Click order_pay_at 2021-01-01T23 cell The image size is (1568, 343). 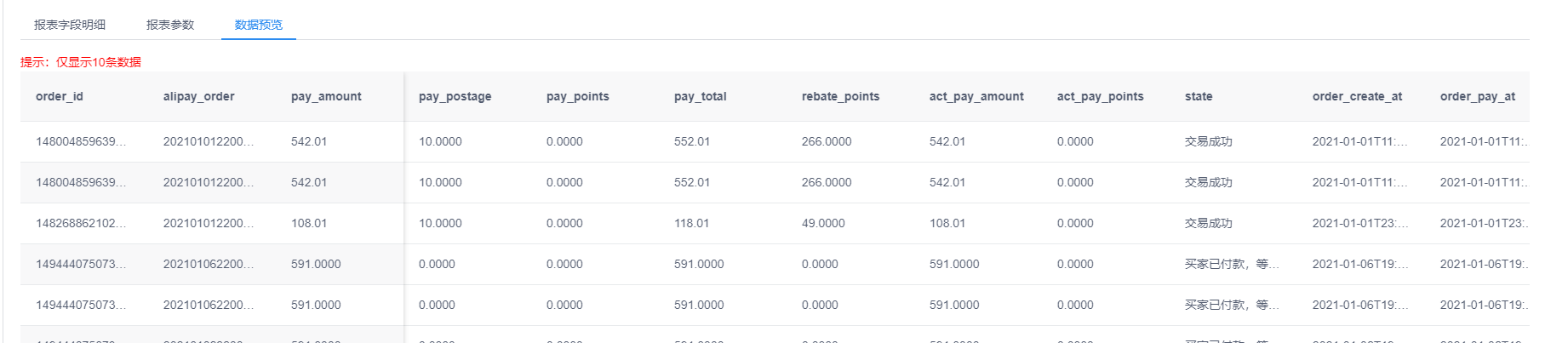tap(1484, 223)
